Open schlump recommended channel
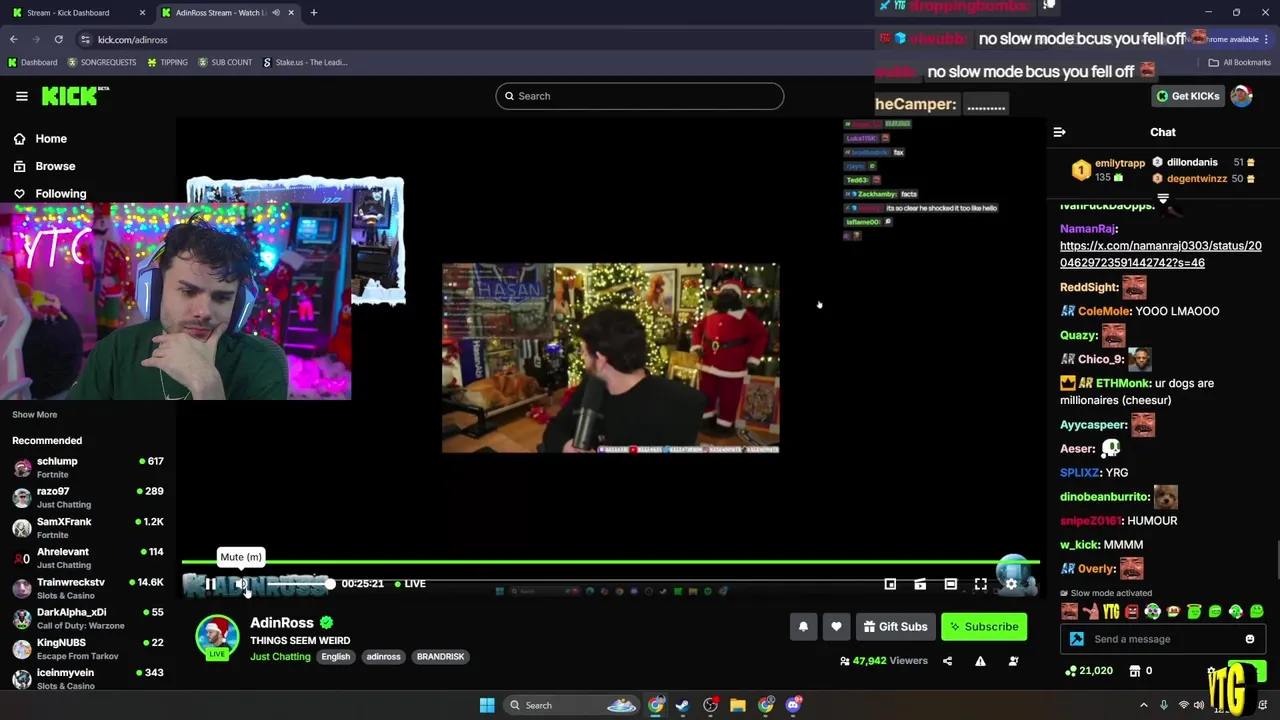1280x720 pixels. point(88,467)
